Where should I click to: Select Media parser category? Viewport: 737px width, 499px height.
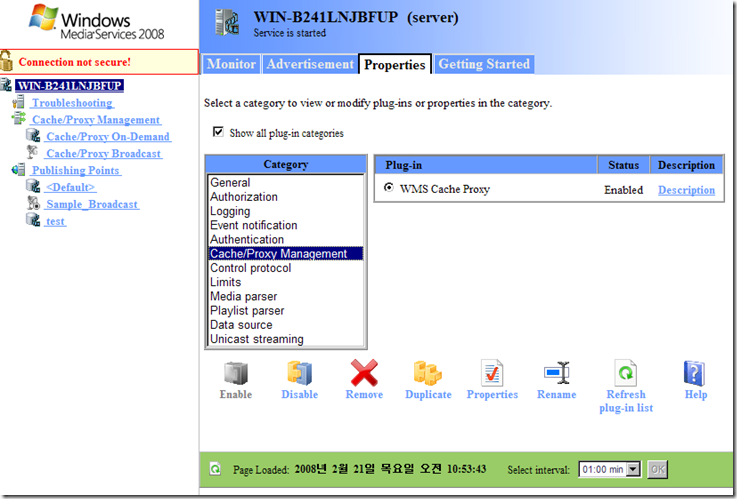[x=286, y=296]
